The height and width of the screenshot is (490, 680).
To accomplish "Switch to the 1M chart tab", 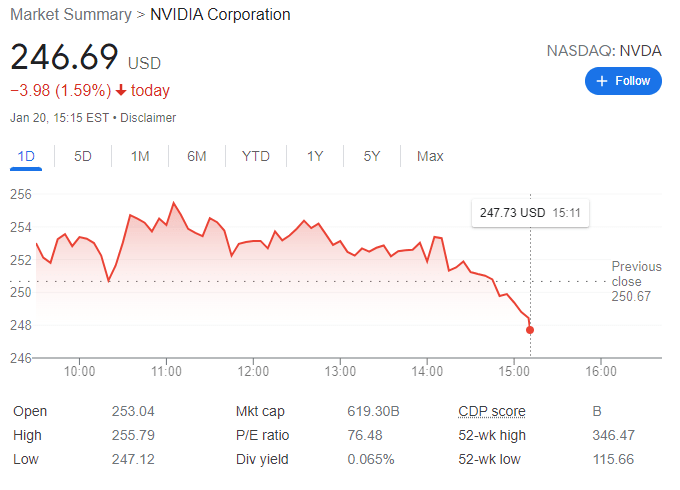I will coord(140,156).
